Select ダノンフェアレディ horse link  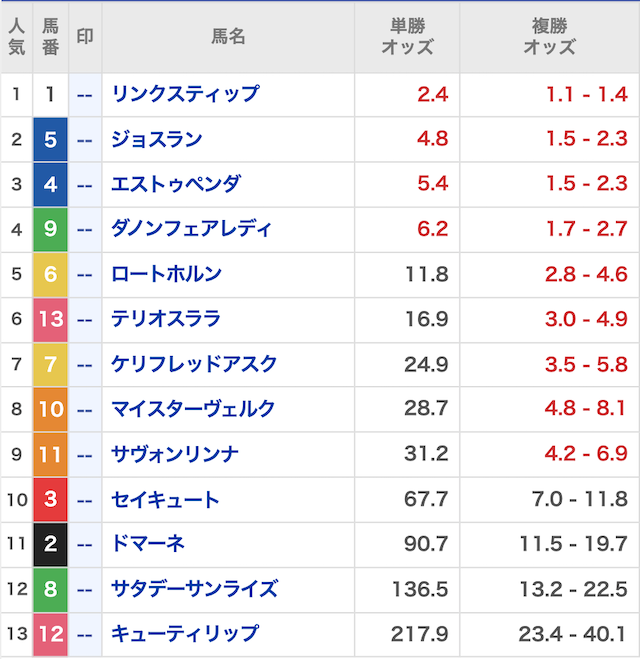coord(191,229)
